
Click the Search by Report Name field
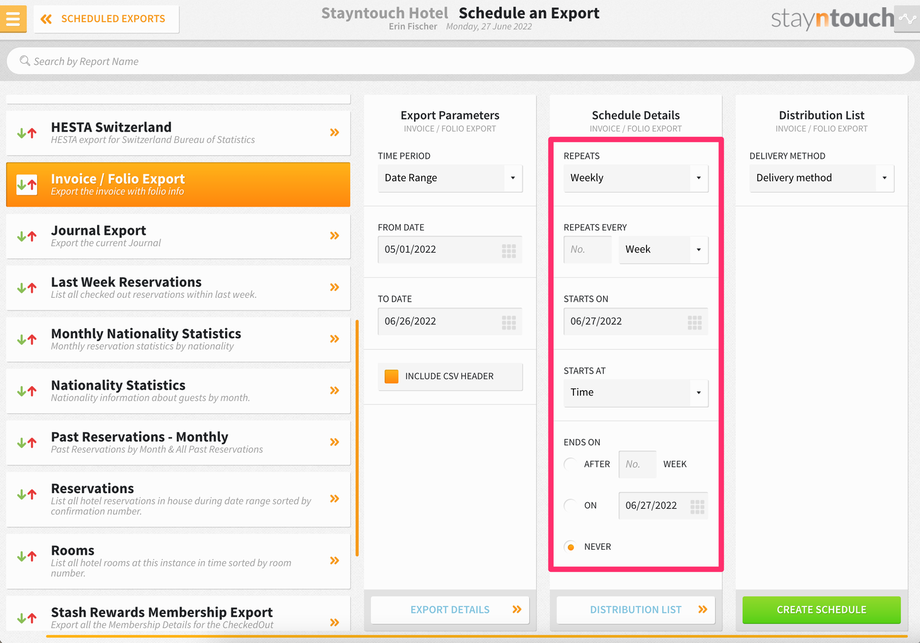point(460,61)
